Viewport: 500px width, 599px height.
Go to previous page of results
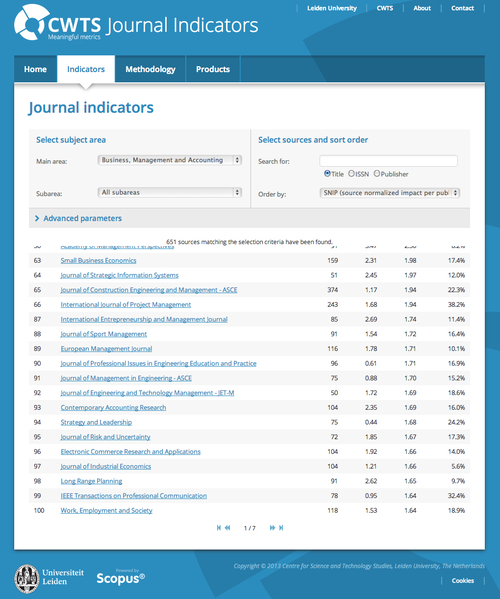pyautogui.click(x=228, y=528)
